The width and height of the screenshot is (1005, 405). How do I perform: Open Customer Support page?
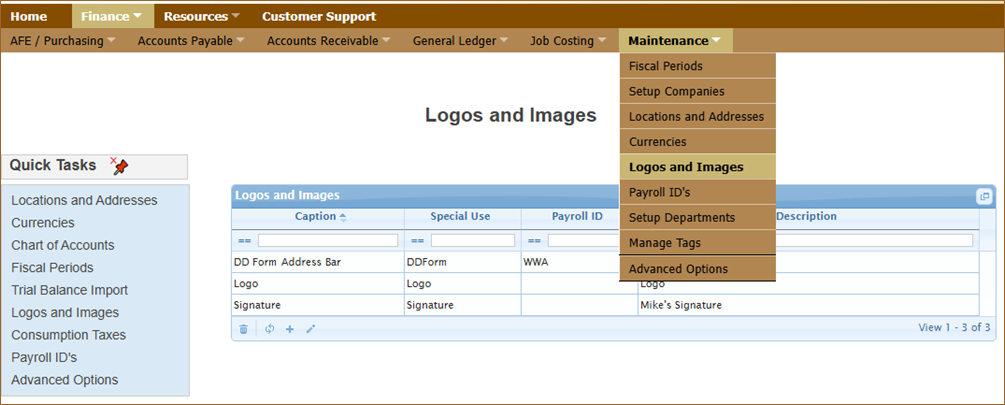pyautogui.click(x=319, y=16)
